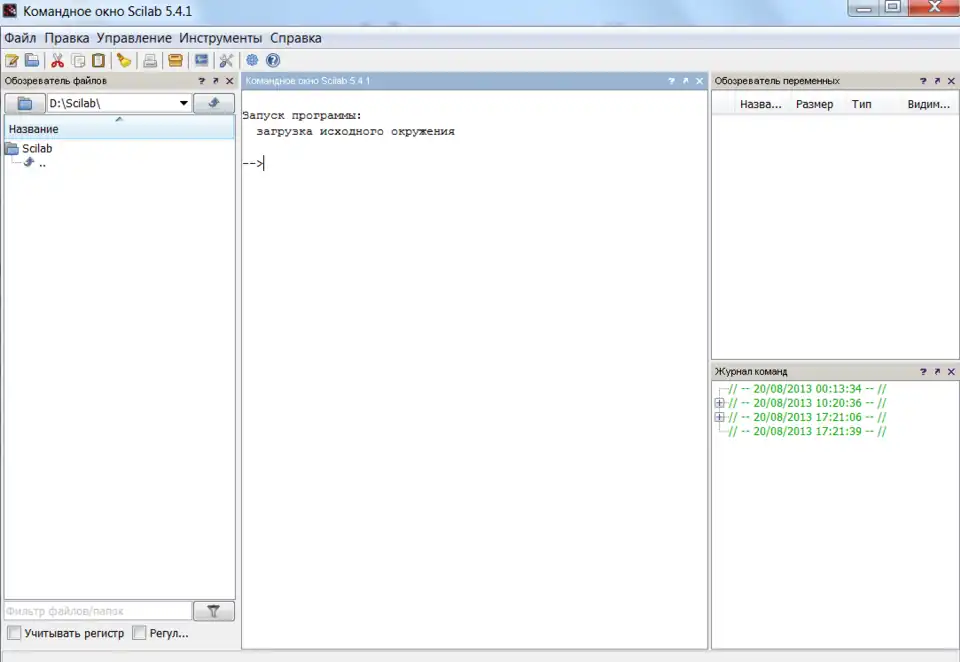Click the printer icon in toolbar
Viewport: 960px width, 662px height.
150,60
